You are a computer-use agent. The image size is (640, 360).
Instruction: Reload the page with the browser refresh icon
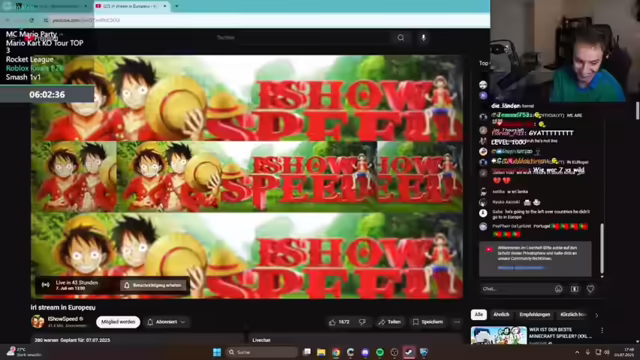pyautogui.click(x=31, y=20)
